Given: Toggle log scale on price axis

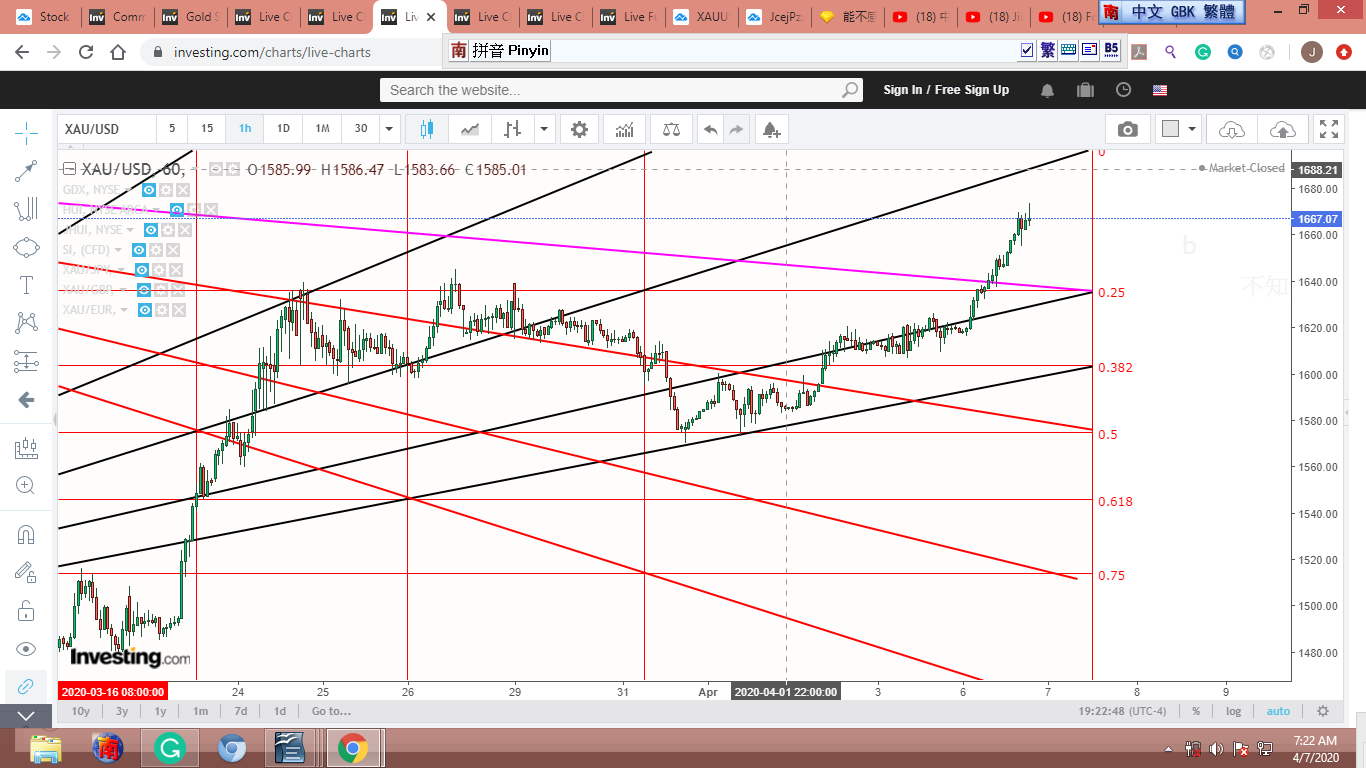Looking at the screenshot, I should tap(1233, 711).
